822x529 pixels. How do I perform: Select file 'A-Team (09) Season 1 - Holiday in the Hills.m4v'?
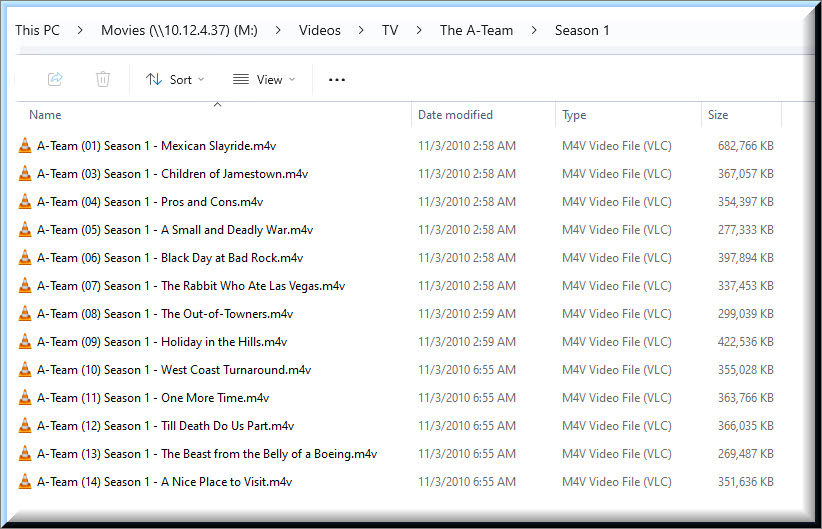click(x=162, y=342)
